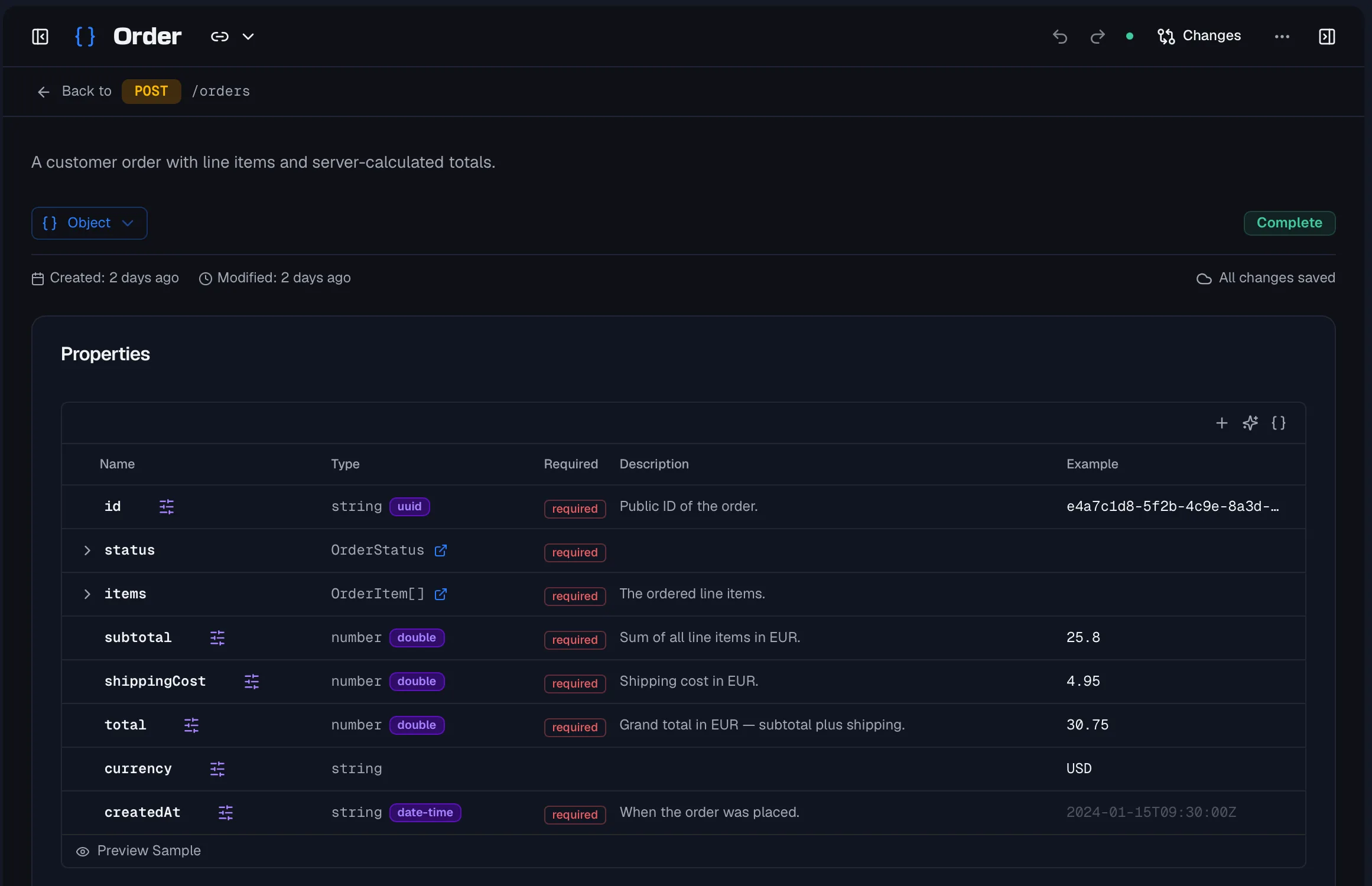Select the id property name

(112, 507)
